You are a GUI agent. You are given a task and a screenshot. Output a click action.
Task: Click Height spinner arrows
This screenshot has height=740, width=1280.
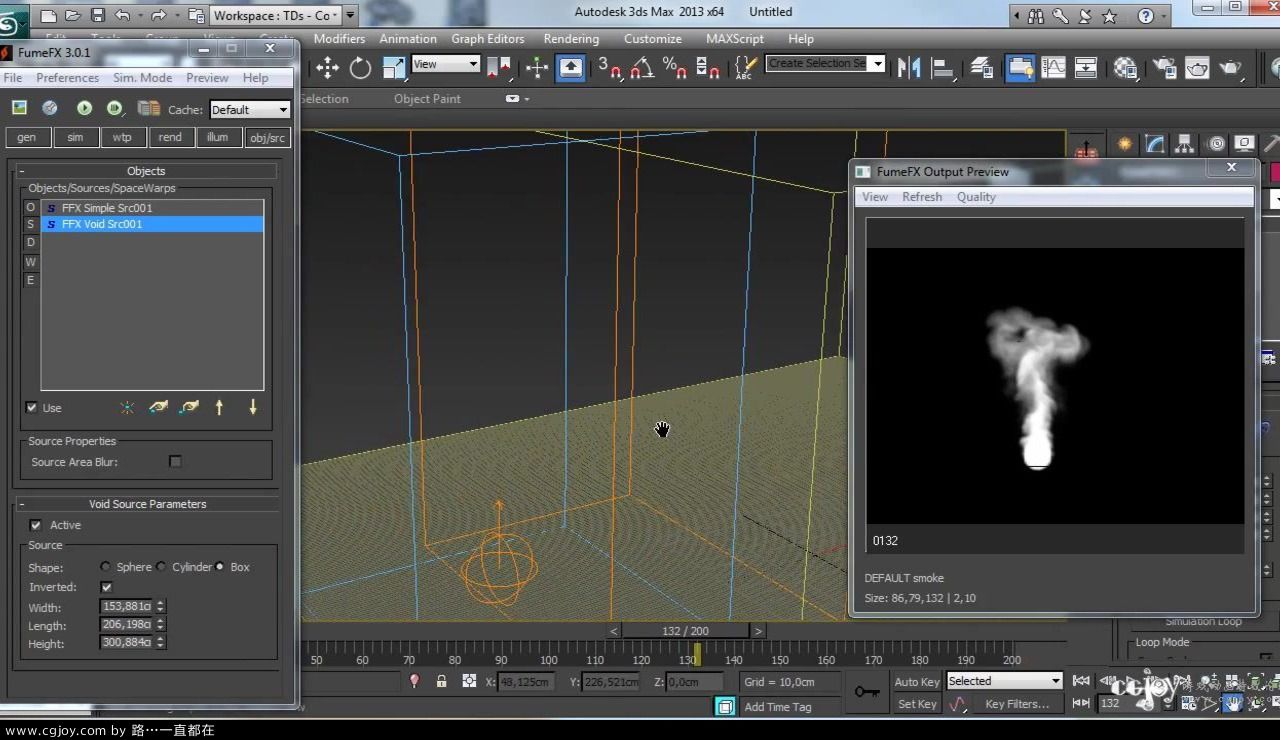pyautogui.click(x=160, y=642)
